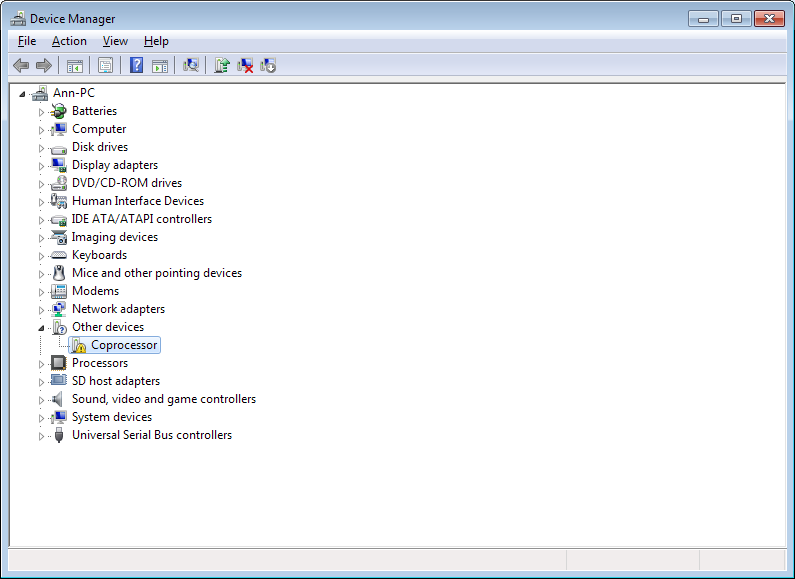795x579 pixels.
Task: Click the Disk drives category icon
Action: click(59, 149)
